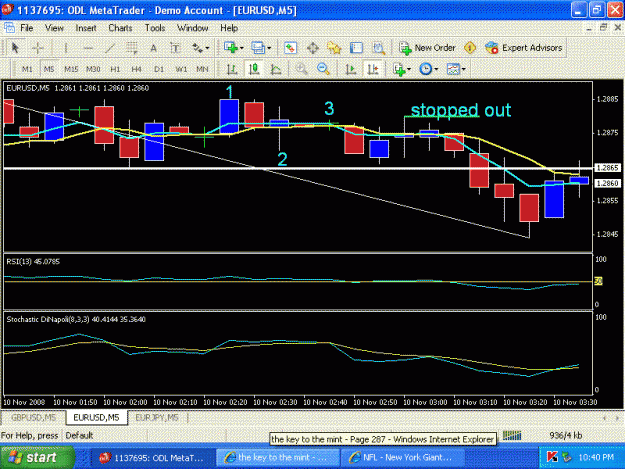Display chart as bar chart
625x469 pixels.
pyautogui.click(x=232, y=69)
